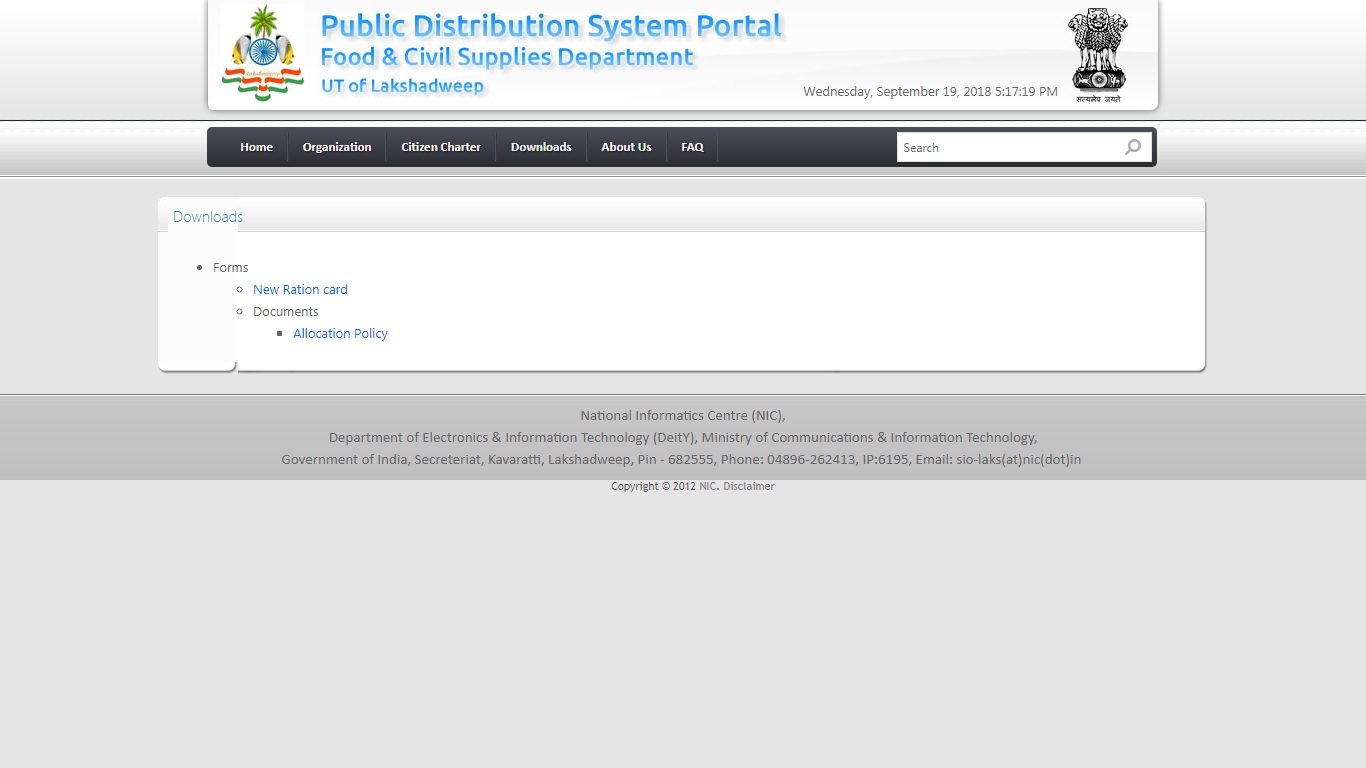Open the New Ration card form link
The height and width of the screenshot is (768, 1366).
tap(300, 289)
